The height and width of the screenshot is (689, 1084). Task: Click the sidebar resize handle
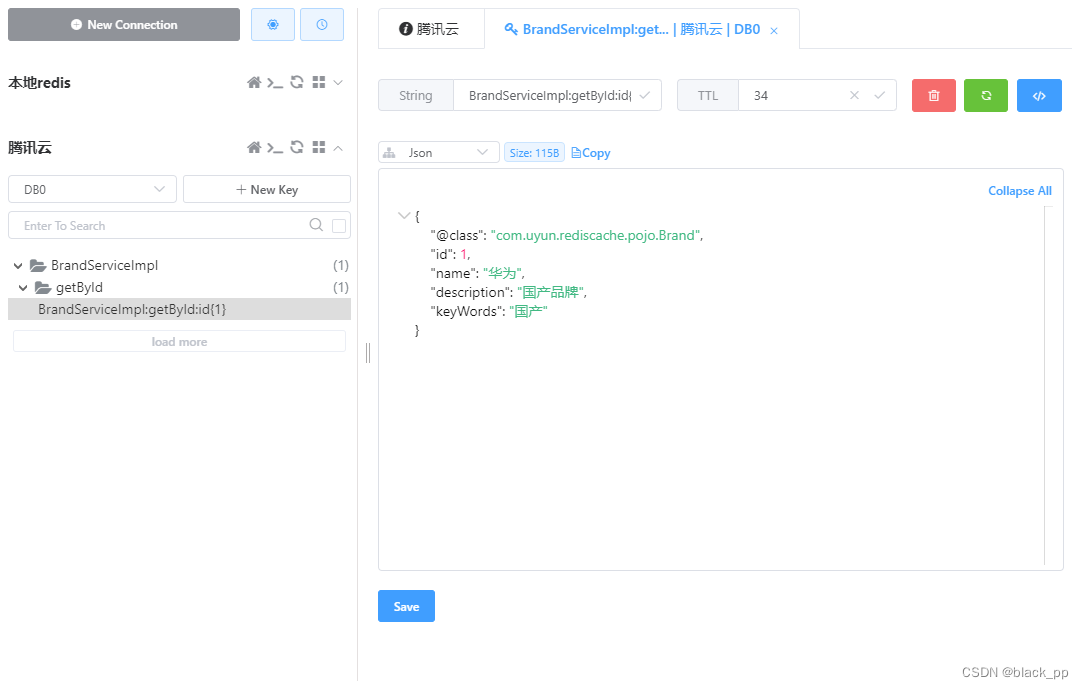[x=368, y=352]
